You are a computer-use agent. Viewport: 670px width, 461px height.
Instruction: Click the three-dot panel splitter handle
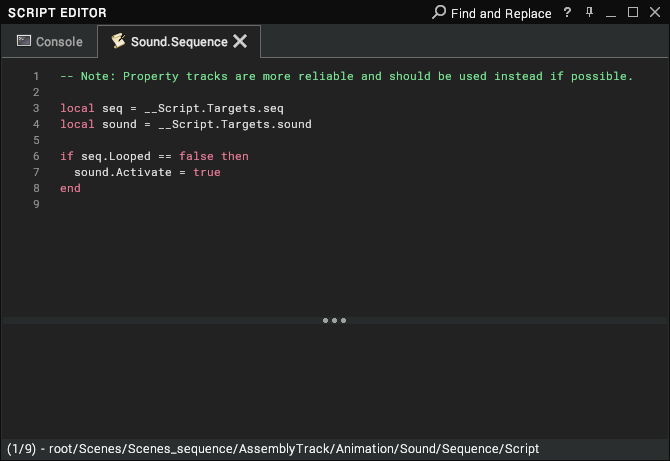(335, 320)
